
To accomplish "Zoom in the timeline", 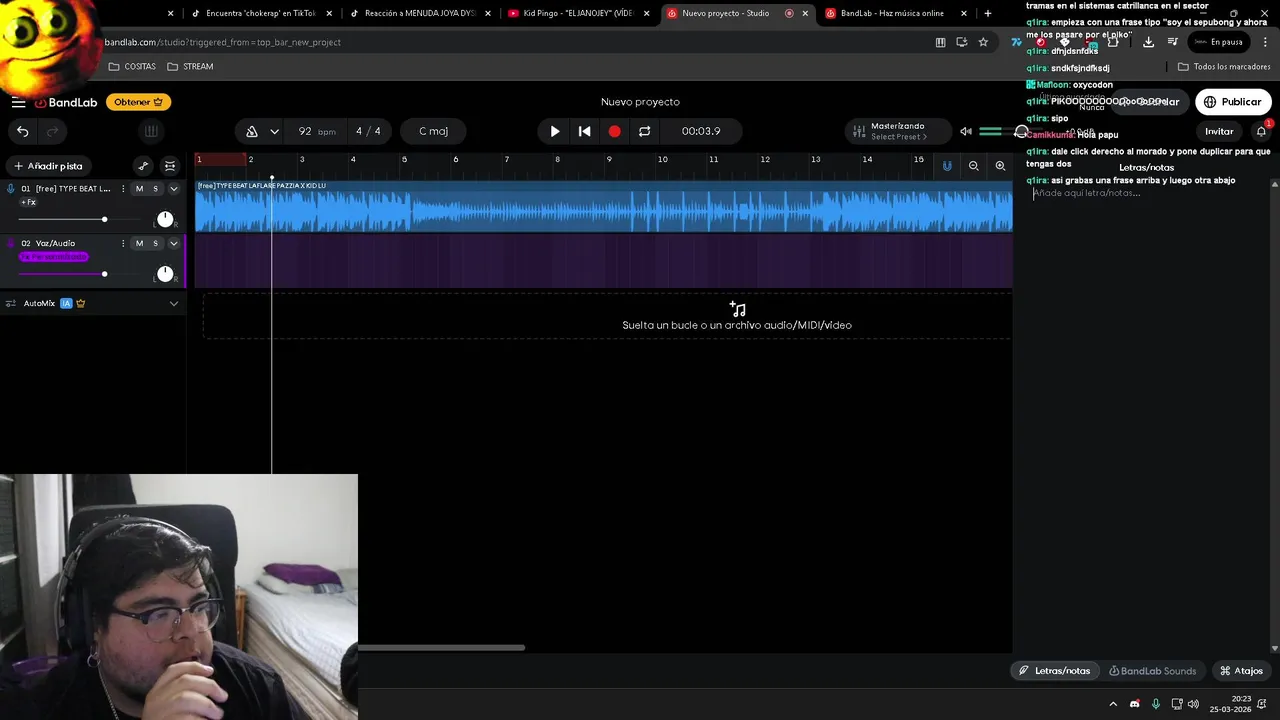I will (1000, 166).
